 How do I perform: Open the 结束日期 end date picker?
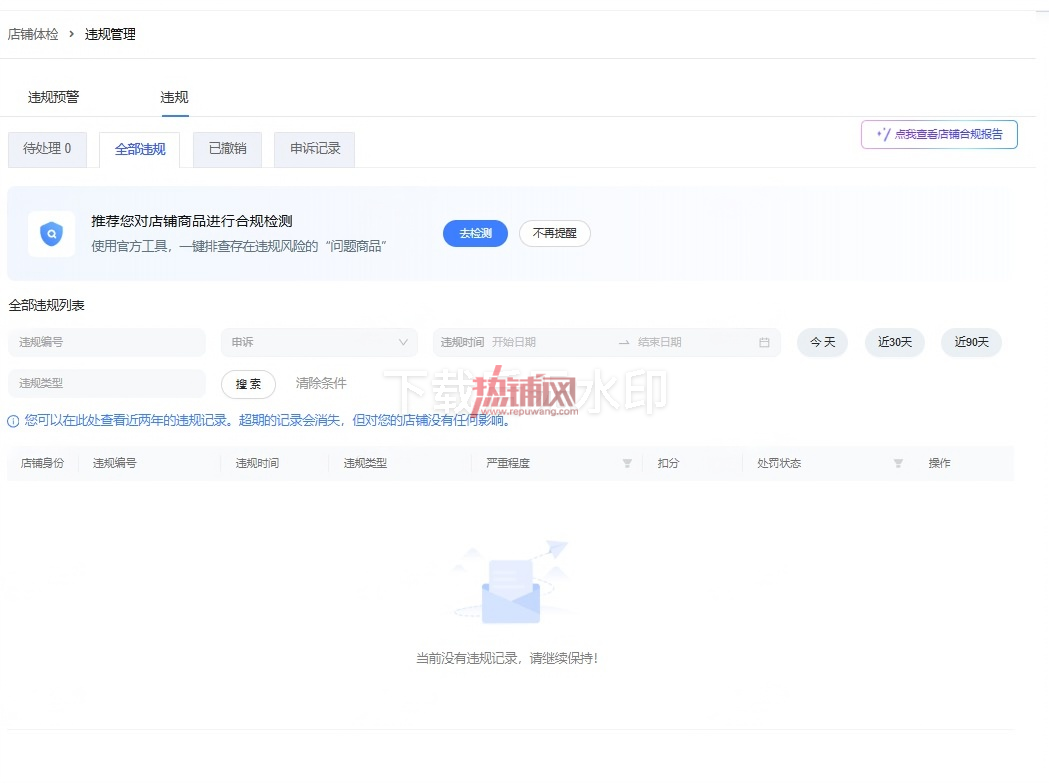pyautogui.click(x=660, y=342)
